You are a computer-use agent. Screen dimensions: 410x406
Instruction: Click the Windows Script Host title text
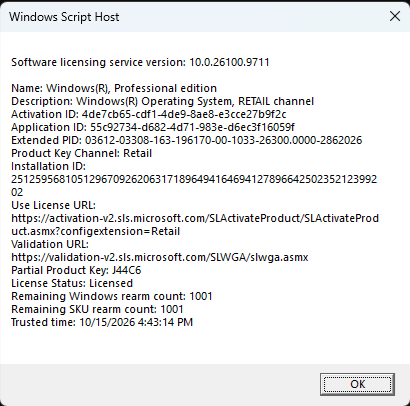64,17
